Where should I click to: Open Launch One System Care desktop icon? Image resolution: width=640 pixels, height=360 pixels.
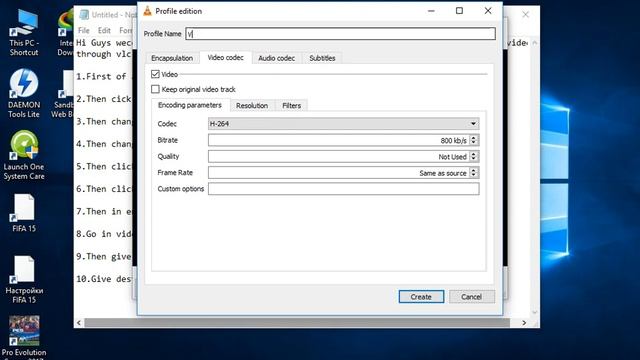pos(24,155)
